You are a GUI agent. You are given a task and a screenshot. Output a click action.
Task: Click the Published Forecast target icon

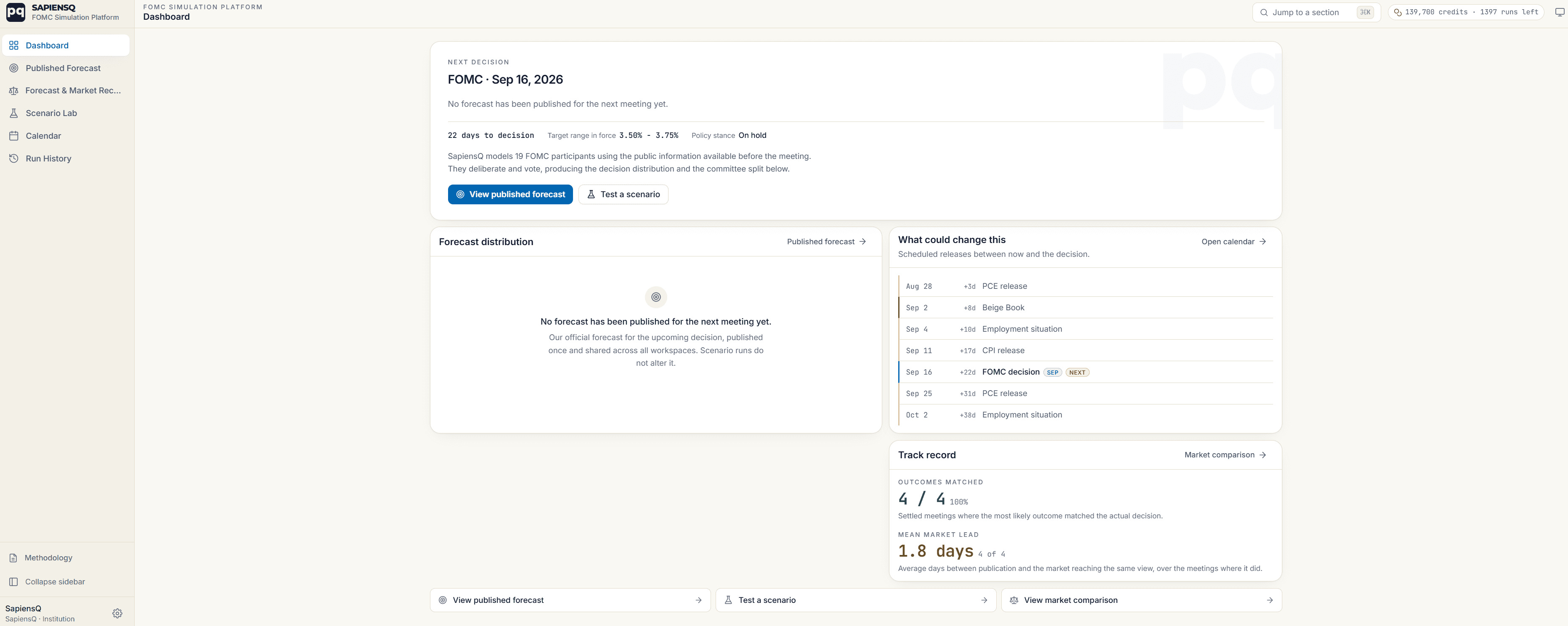(14, 68)
